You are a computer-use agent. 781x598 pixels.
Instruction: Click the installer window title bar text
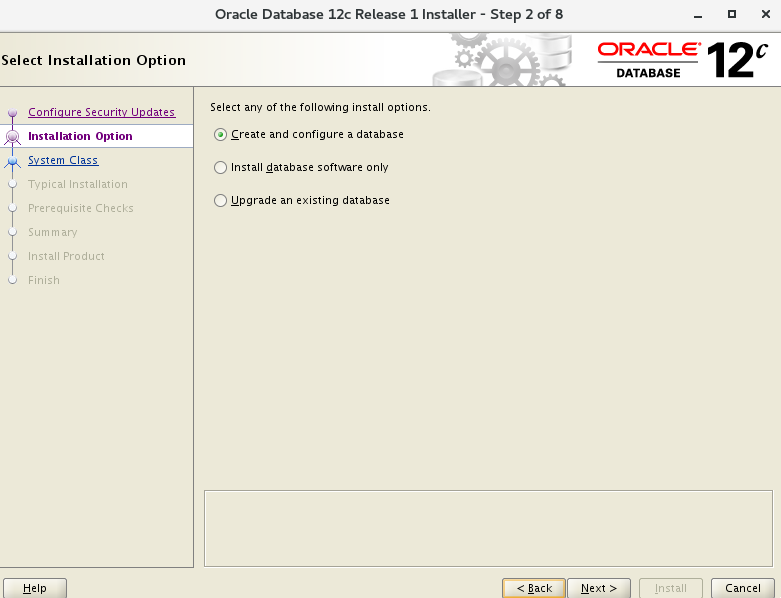pos(389,14)
